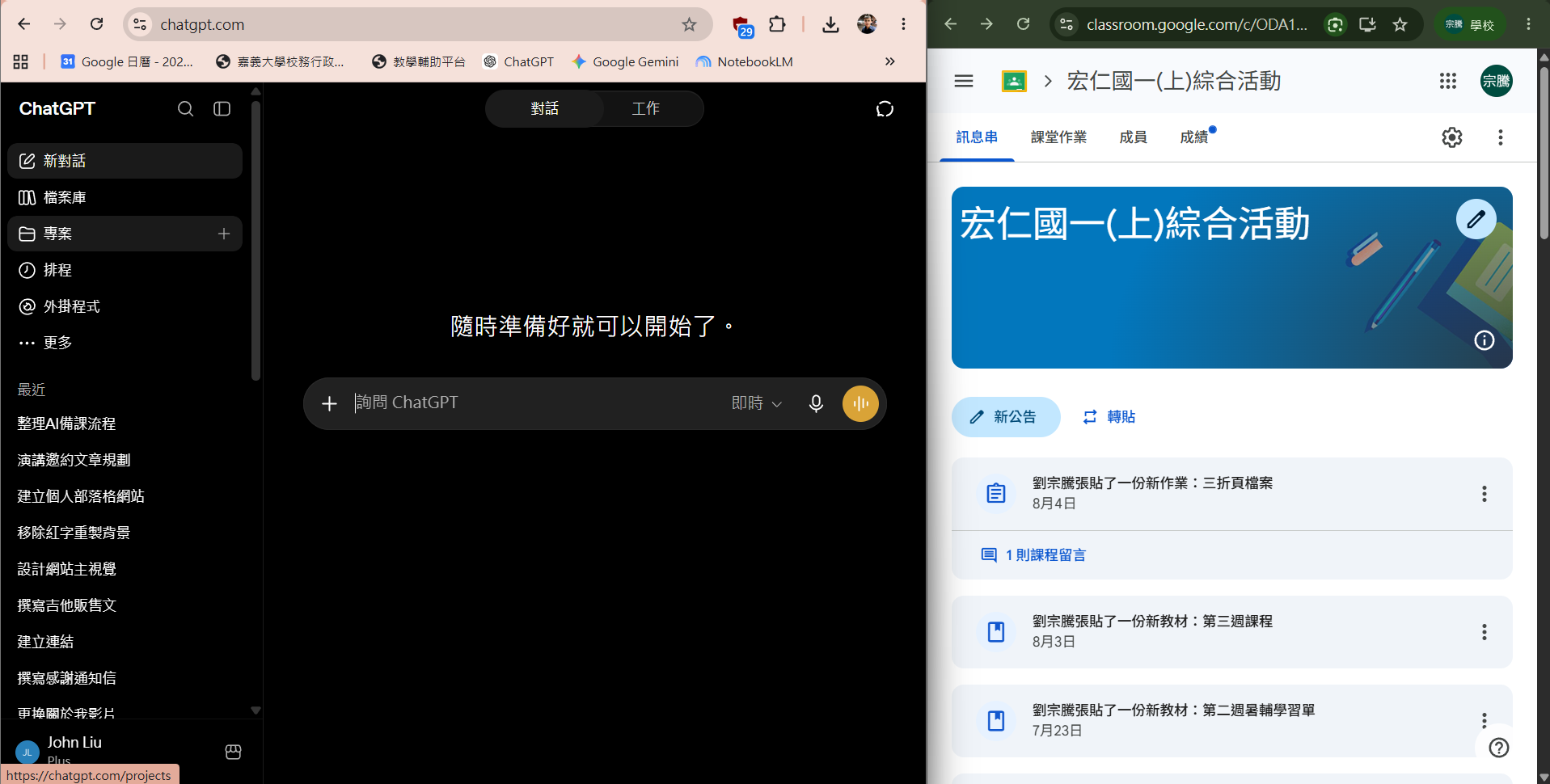The height and width of the screenshot is (784, 1550).
Task: Open Google Gemini bookmark
Action: click(625, 61)
